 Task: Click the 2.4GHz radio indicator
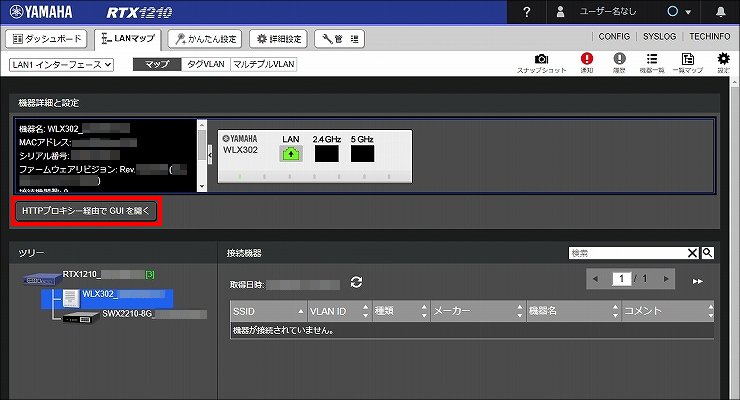327,154
